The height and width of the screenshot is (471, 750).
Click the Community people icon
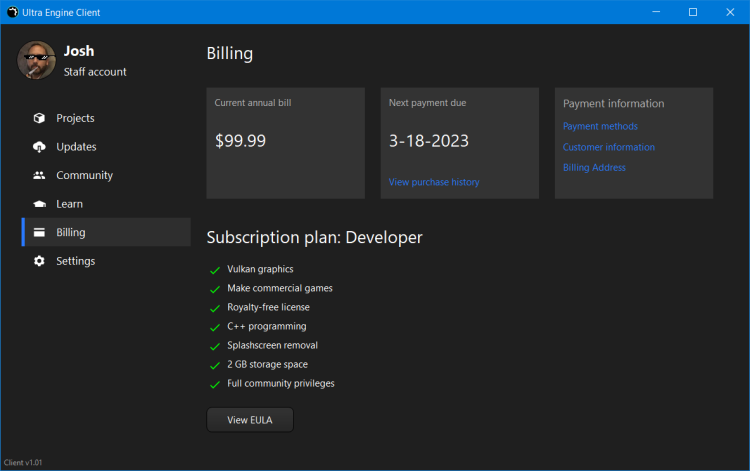tap(39, 175)
